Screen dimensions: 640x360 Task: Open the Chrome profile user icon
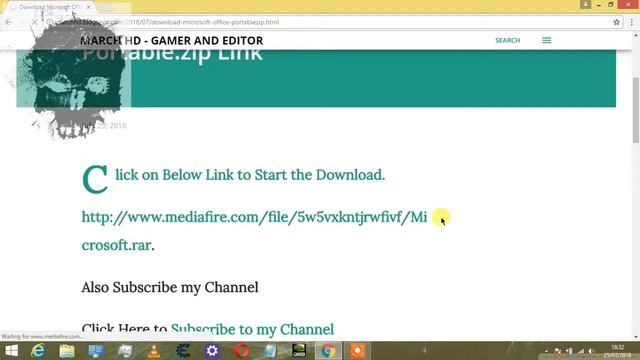pos(585,4)
